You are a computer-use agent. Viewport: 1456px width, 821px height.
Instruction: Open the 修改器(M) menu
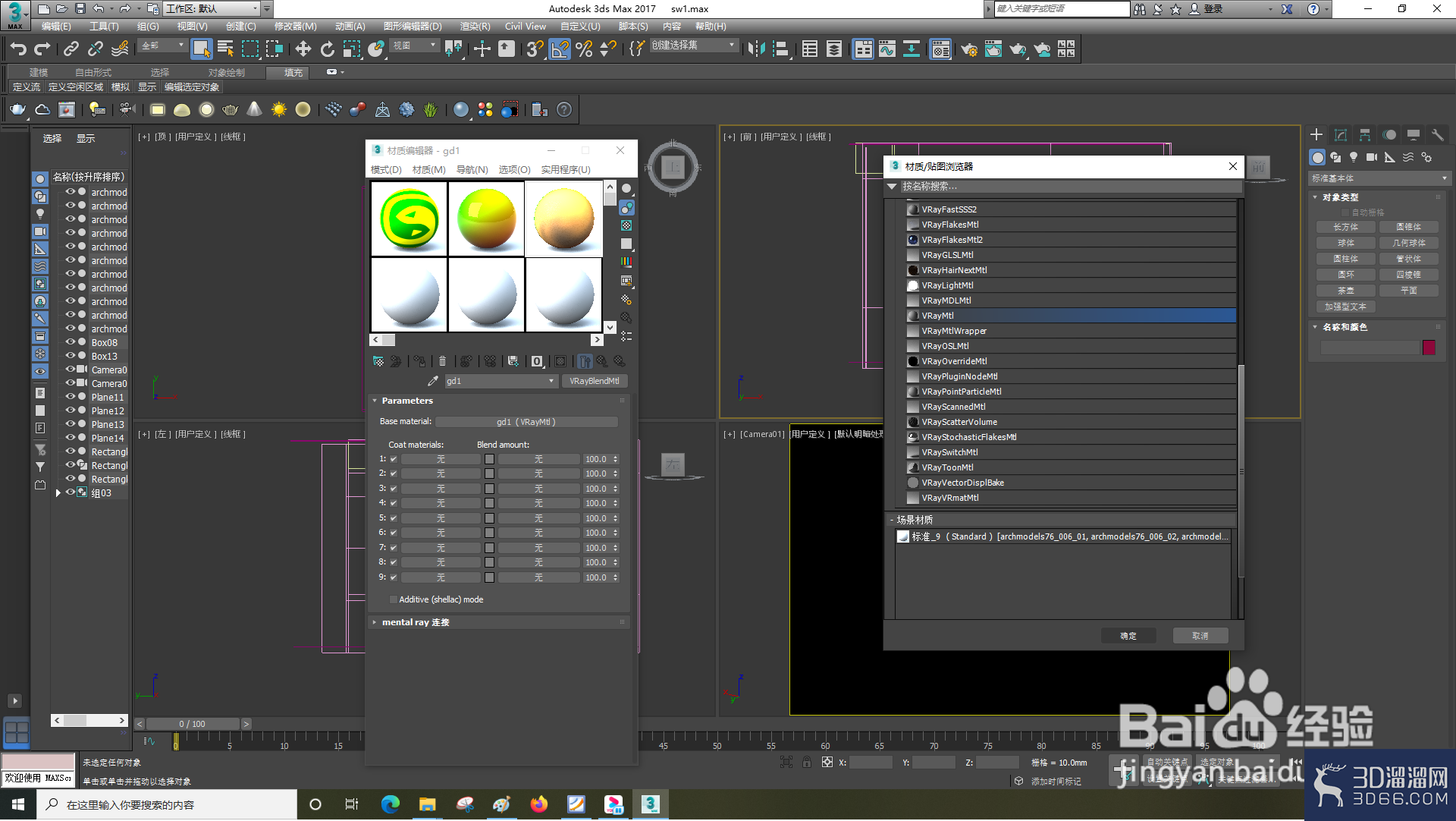point(295,26)
